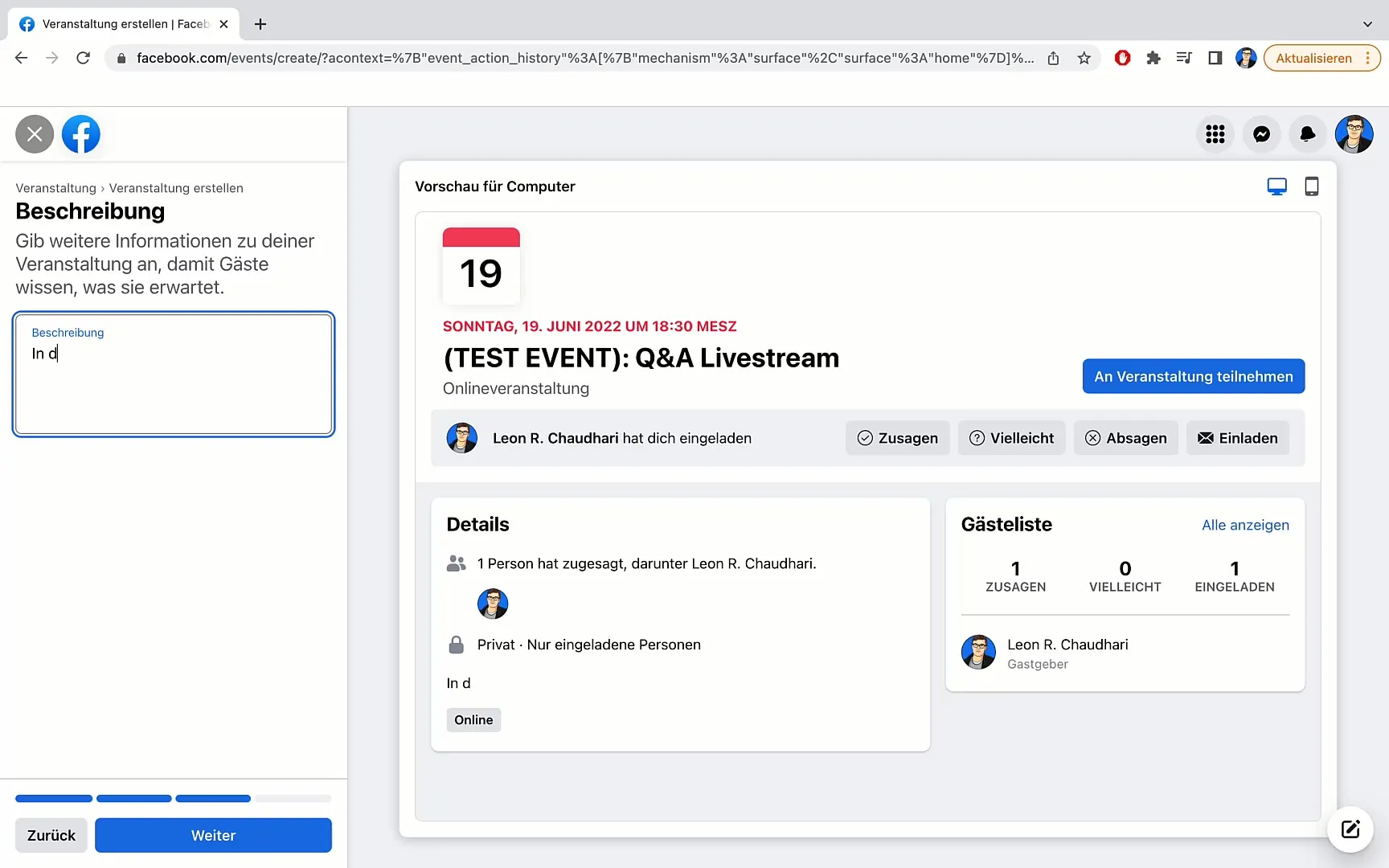The image size is (1389, 868).
Task: Reload the page
Action: (83, 58)
